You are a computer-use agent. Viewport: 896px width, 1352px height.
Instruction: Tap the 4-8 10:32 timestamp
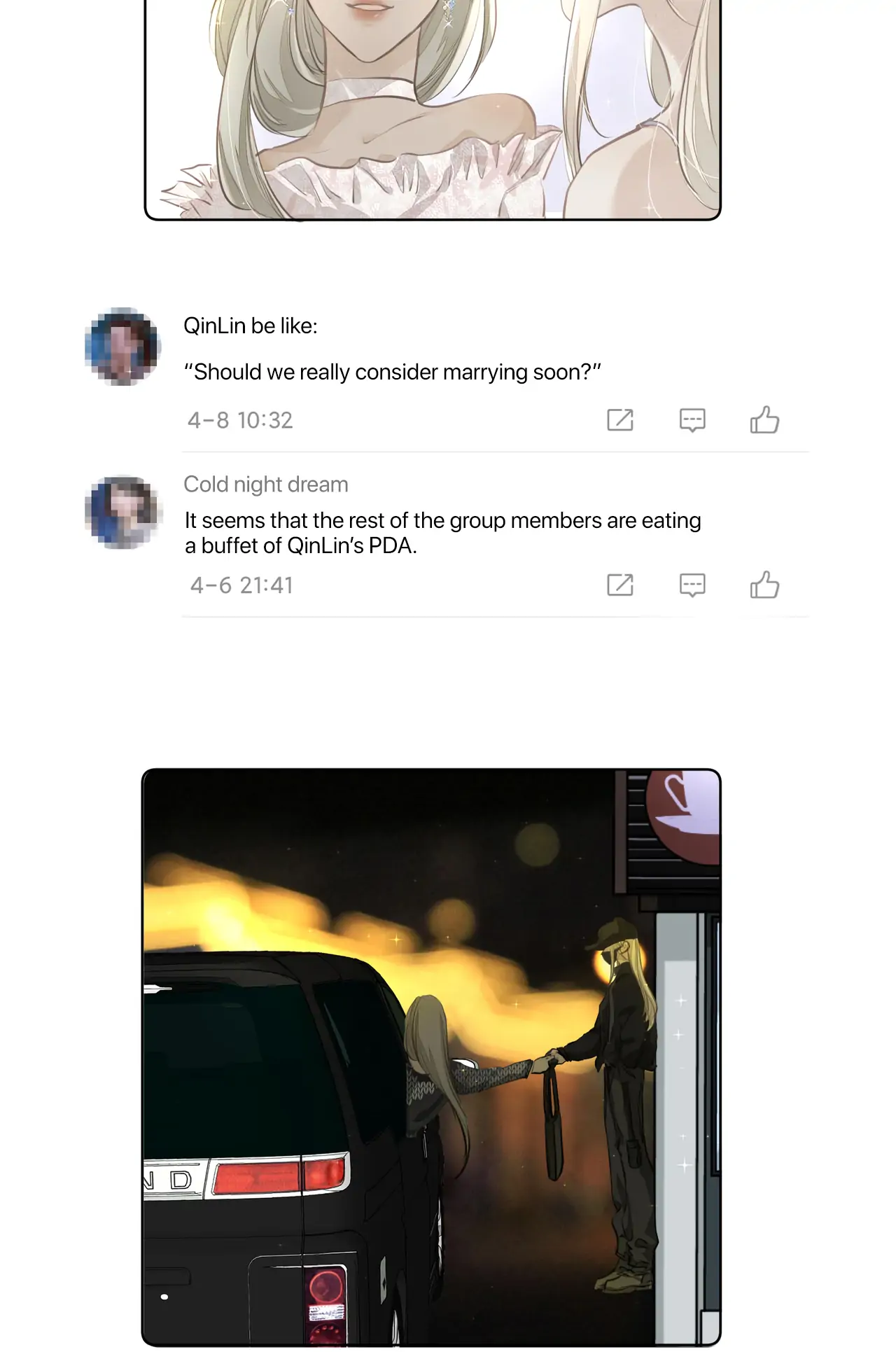tap(240, 420)
